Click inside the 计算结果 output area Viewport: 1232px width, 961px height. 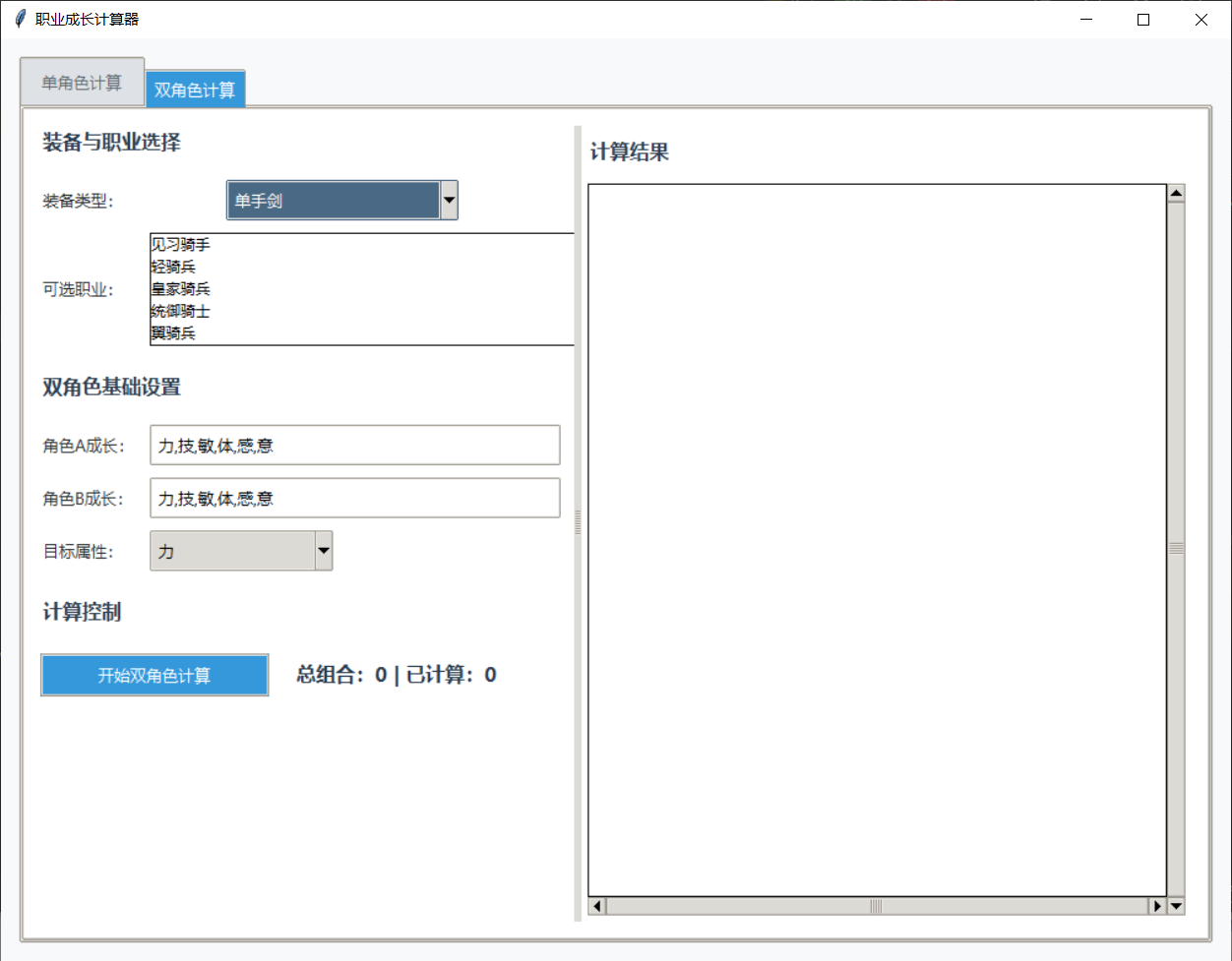[x=876, y=539]
